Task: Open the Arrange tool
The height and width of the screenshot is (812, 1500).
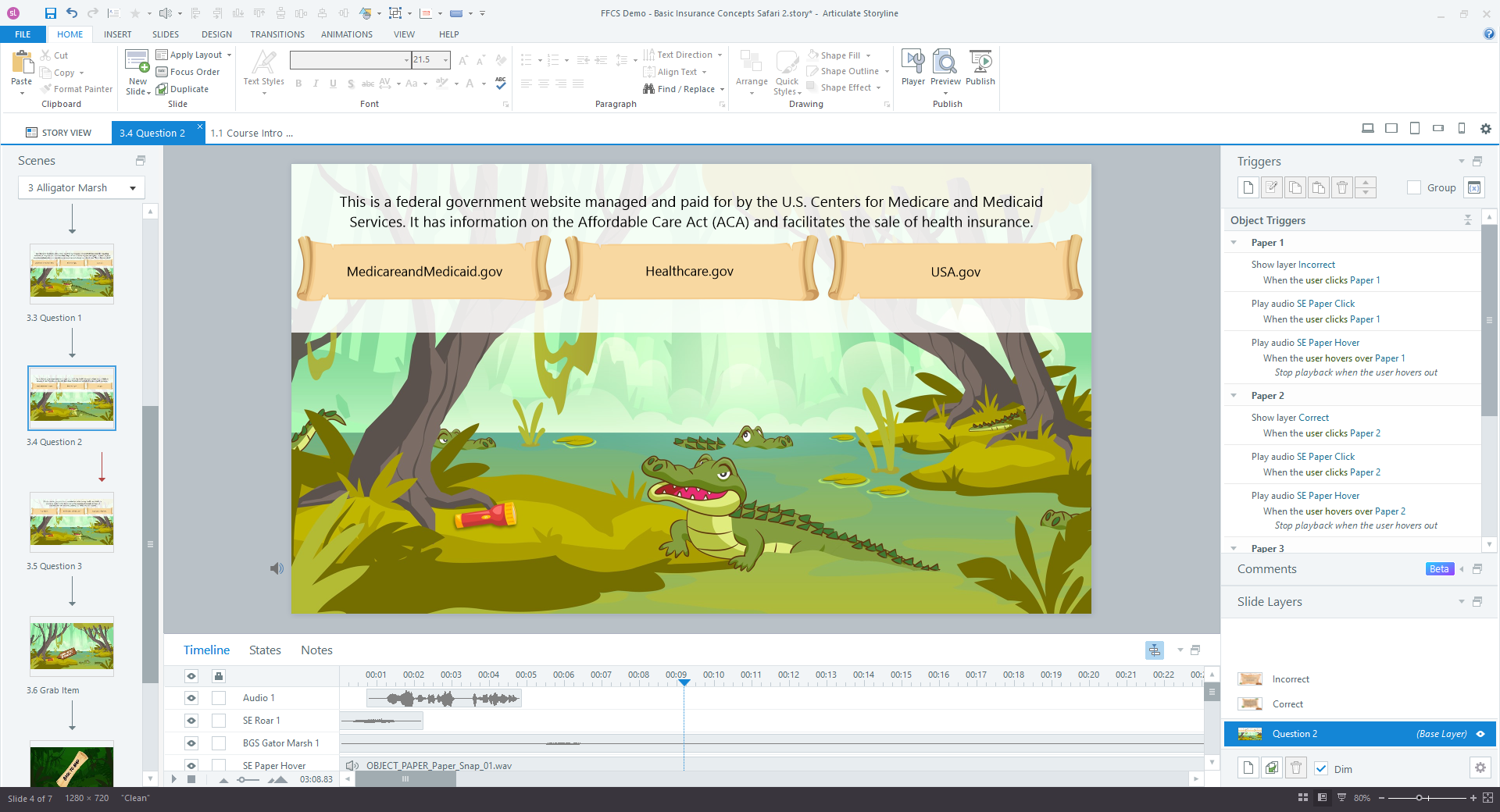Action: click(752, 72)
